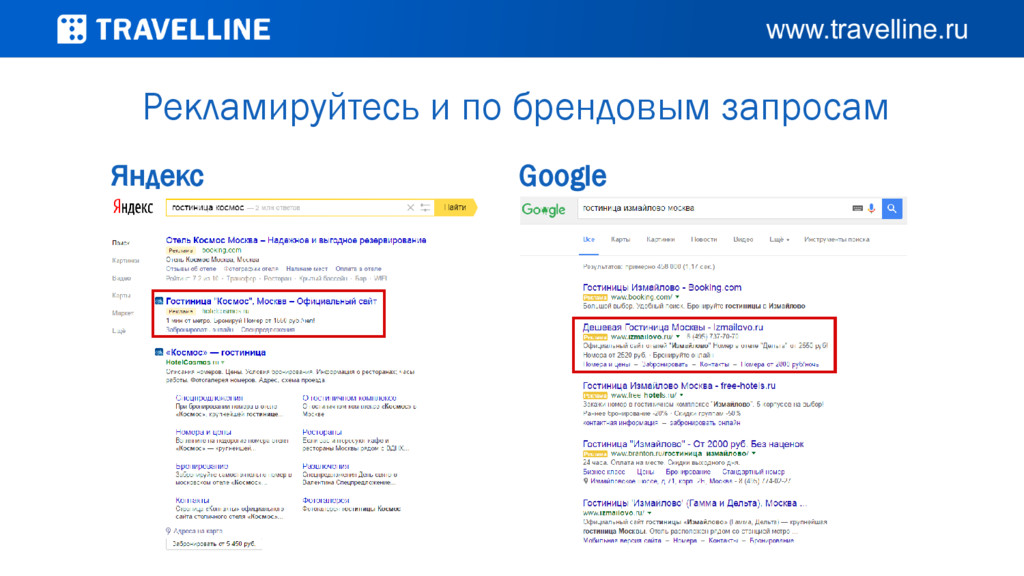Open the on-screen keyboard icon in Google search
Screen dimensions: 1024x576
click(x=857, y=208)
